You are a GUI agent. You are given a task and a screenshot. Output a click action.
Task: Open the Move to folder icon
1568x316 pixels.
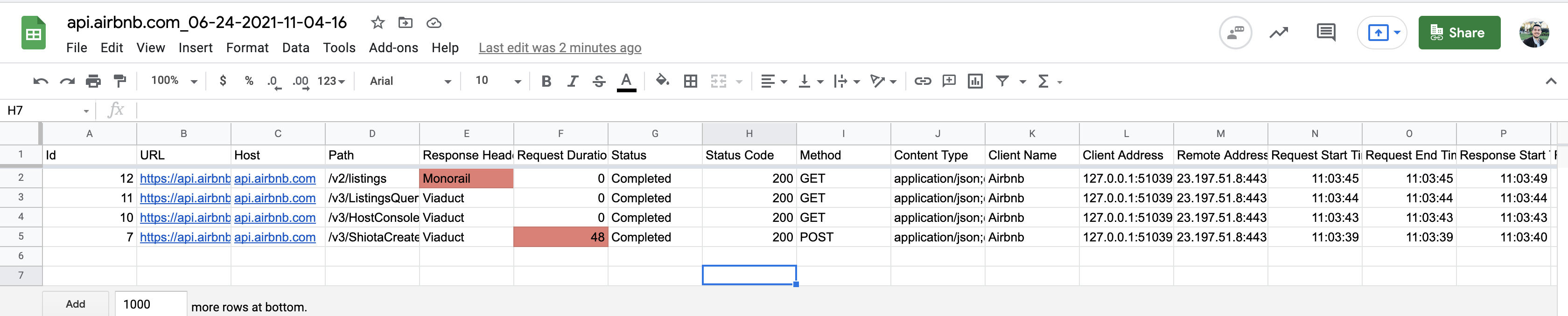coord(406,23)
